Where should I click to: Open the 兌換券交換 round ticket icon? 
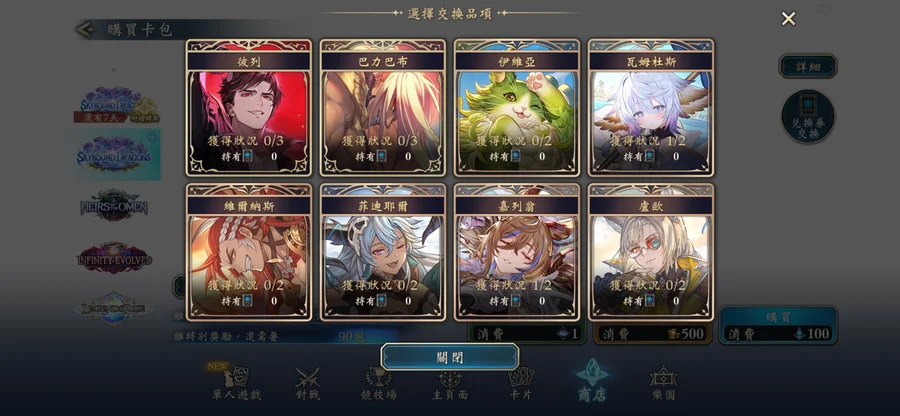coord(808,116)
